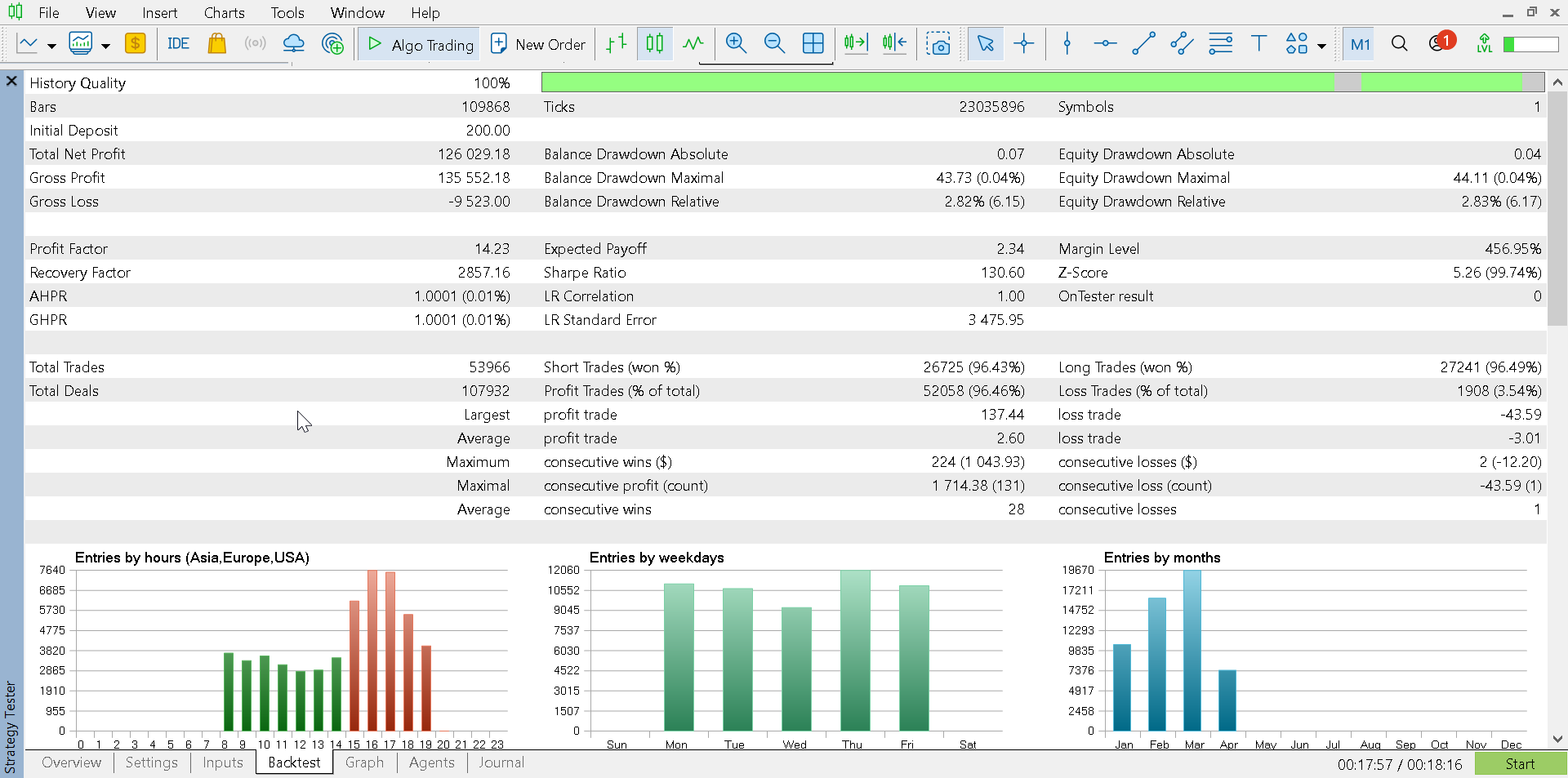This screenshot has width=1568, height=778.
Task: Open the View menu
Action: click(100, 13)
